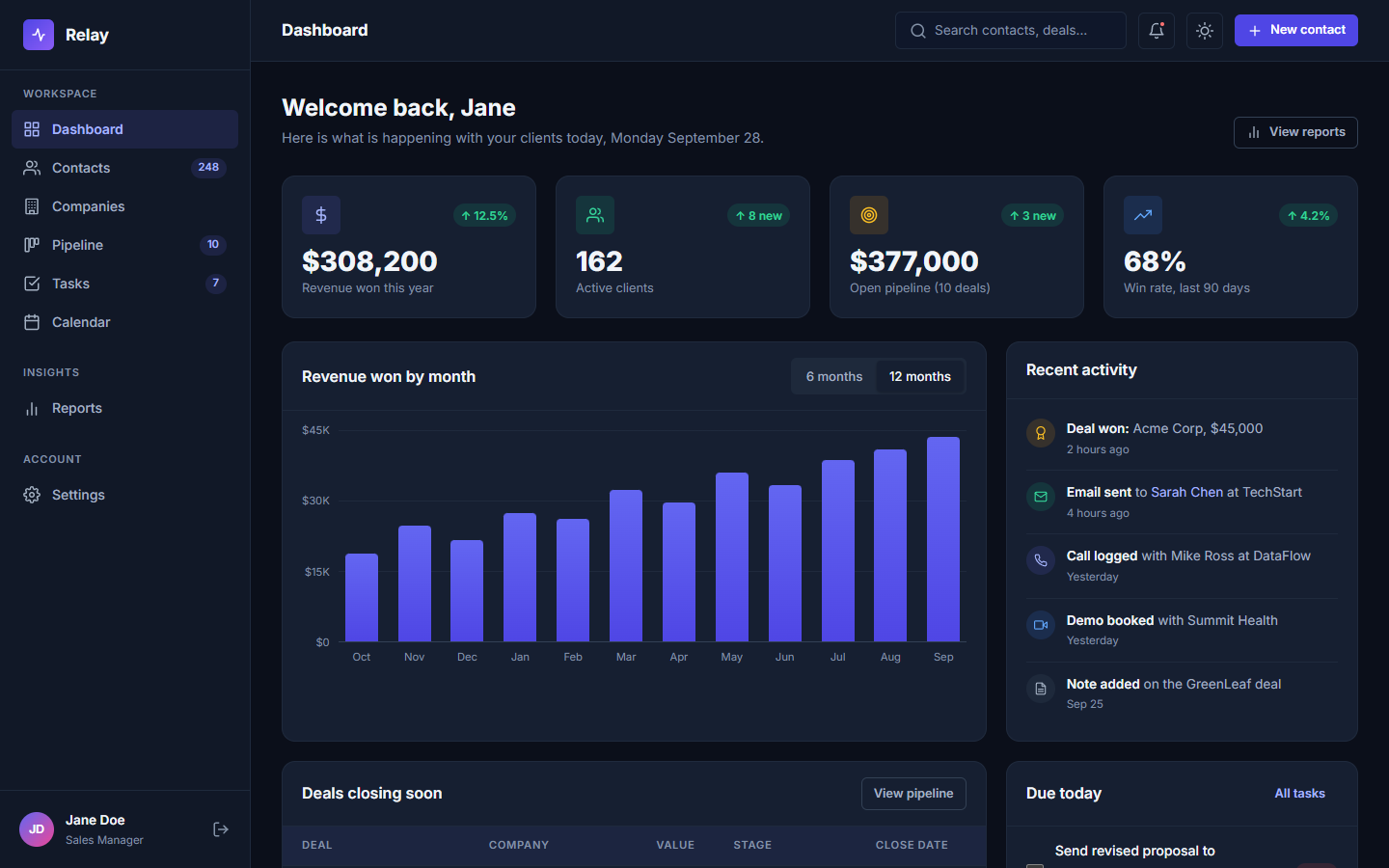
Task: Open the Calendar page
Action: (124, 322)
